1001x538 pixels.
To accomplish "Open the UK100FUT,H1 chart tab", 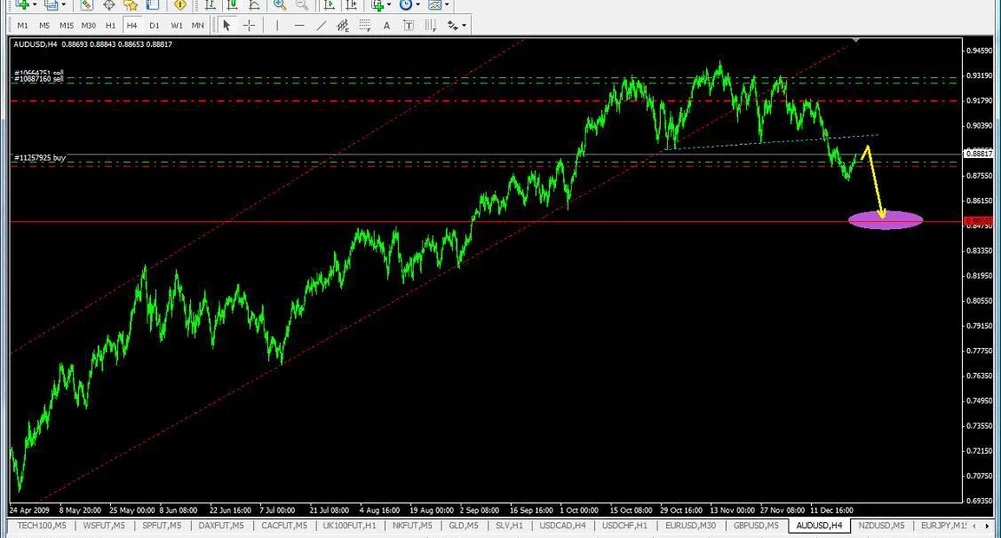I will coord(349,525).
